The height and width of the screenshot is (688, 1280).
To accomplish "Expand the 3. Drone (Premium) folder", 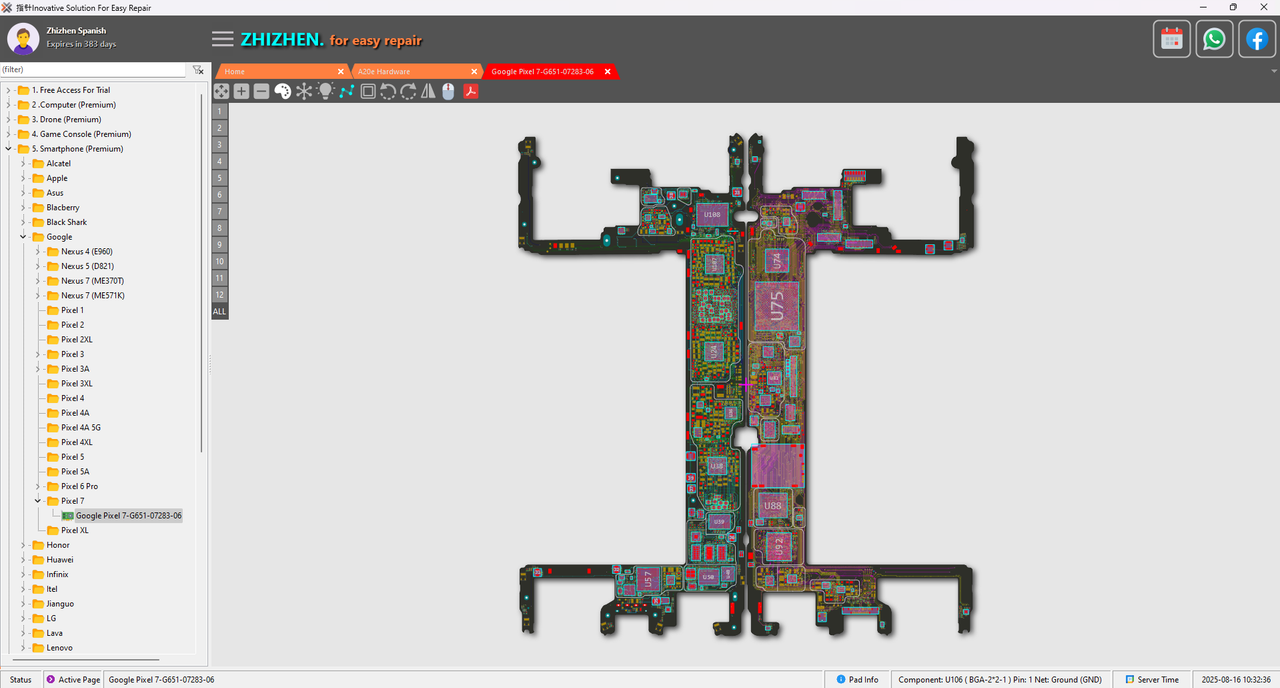I will [x=9, y=119].
